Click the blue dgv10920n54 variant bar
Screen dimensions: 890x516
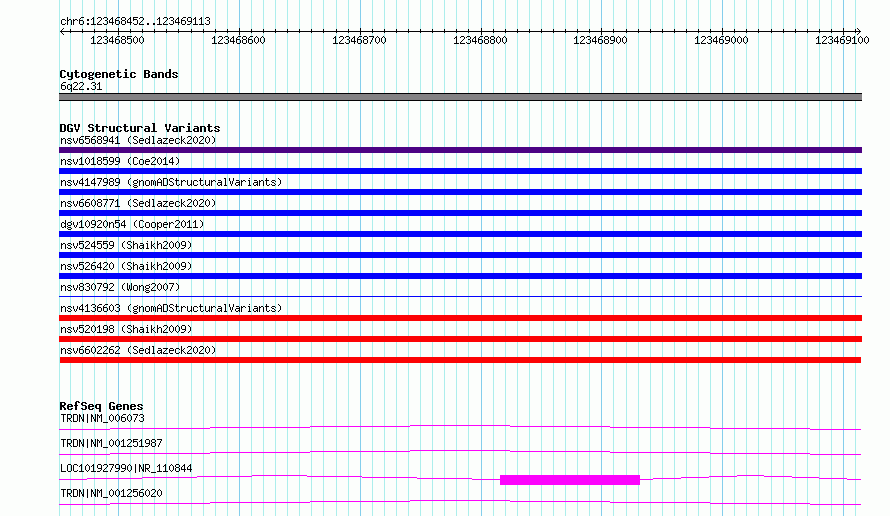coord(460,234)
